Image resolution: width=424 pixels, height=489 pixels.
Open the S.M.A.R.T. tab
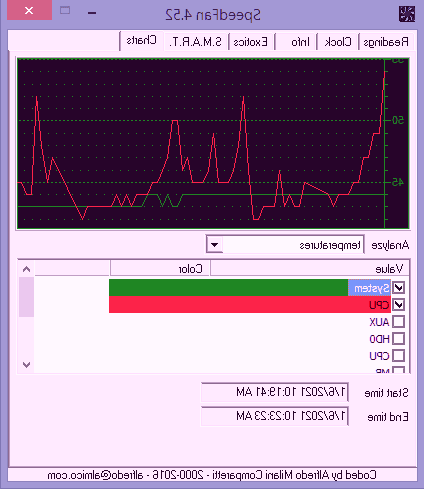(x=196, y=42)
